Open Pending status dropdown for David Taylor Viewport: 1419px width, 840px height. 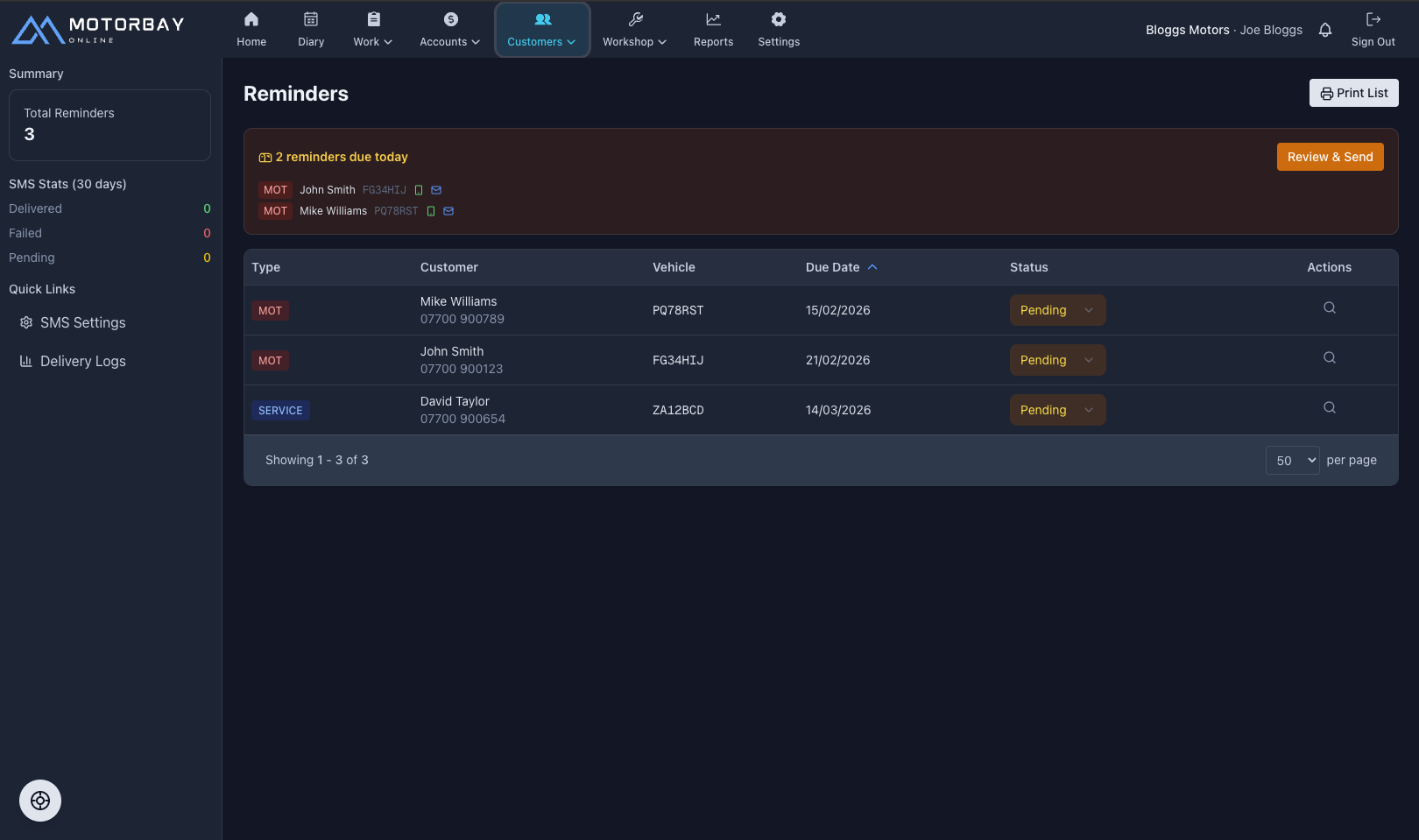1057,410
